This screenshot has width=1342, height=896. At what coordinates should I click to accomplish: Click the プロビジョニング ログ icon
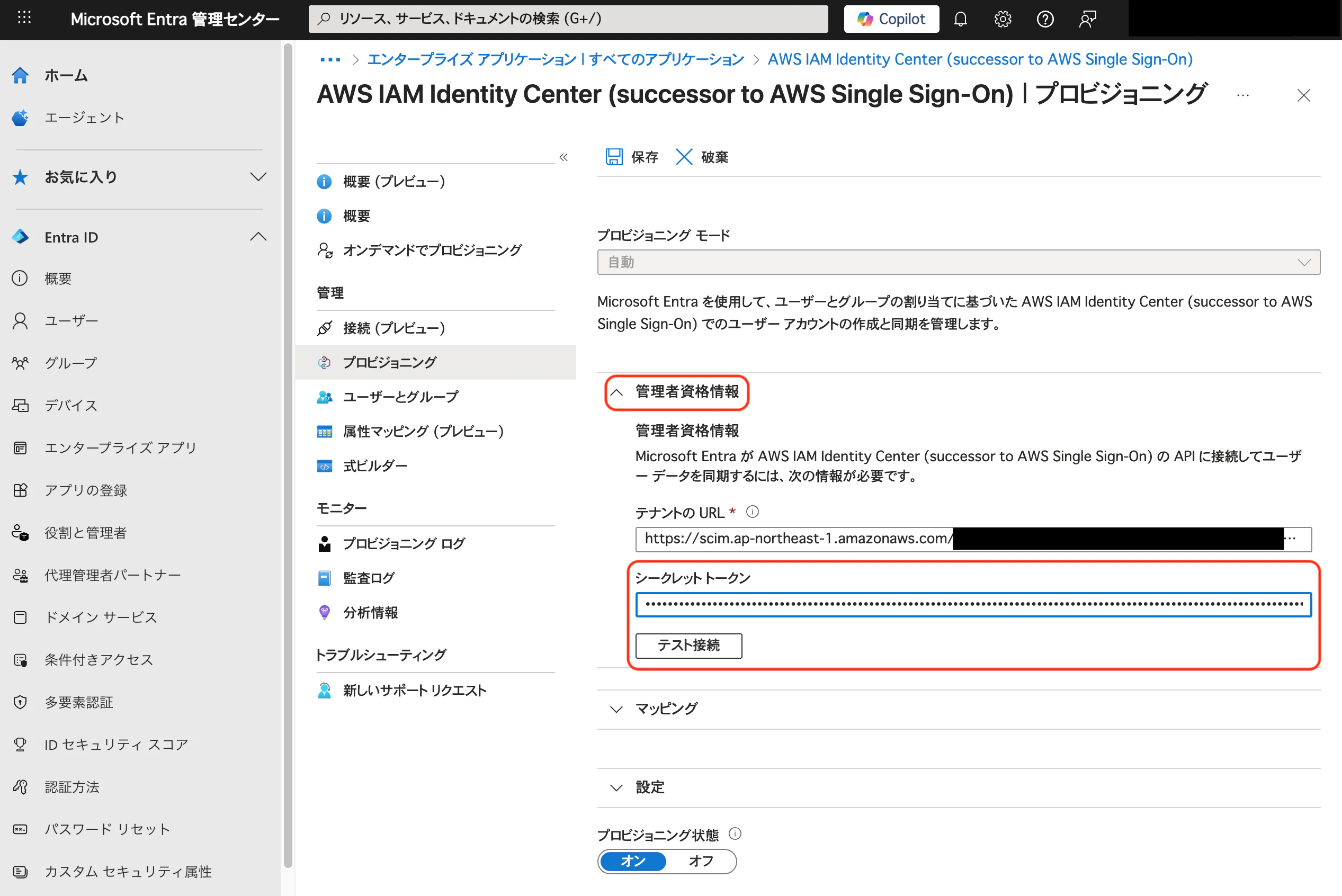click(325, 543)
